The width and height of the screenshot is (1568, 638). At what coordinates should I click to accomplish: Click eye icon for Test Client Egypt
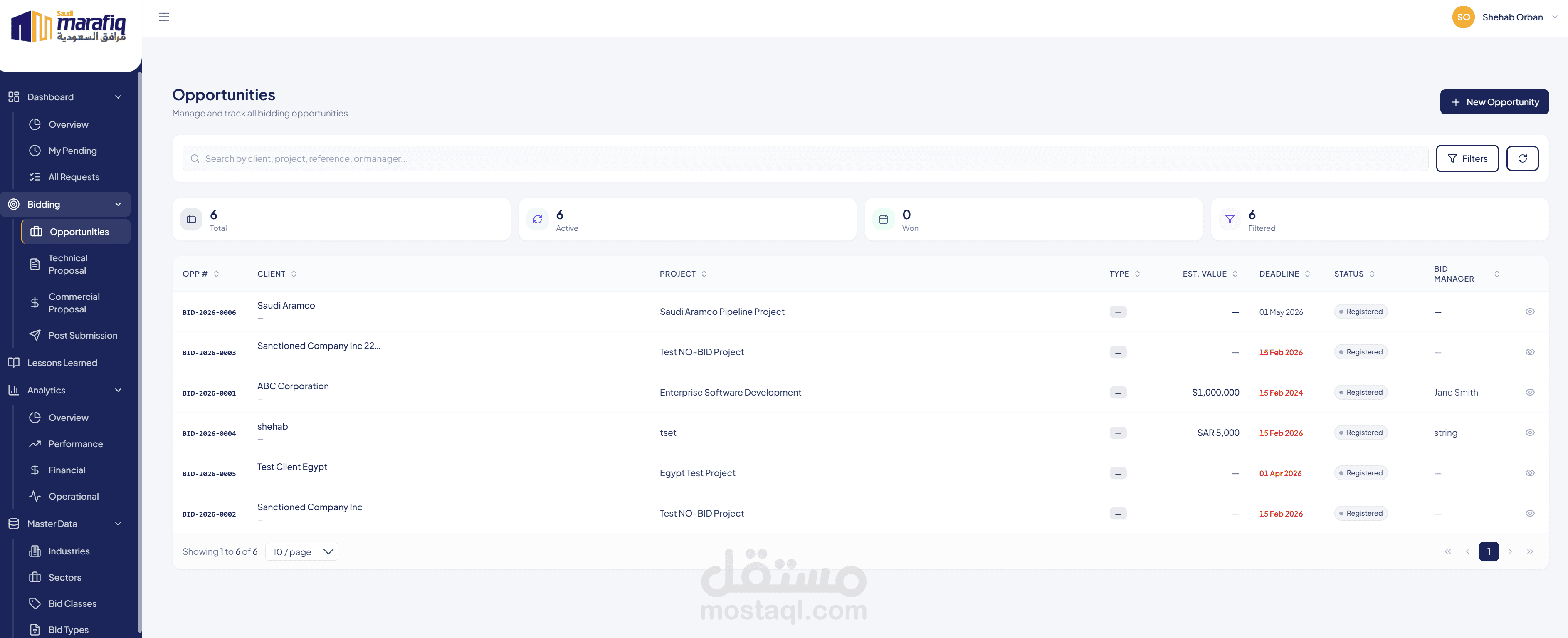[x=1530, y=473]
